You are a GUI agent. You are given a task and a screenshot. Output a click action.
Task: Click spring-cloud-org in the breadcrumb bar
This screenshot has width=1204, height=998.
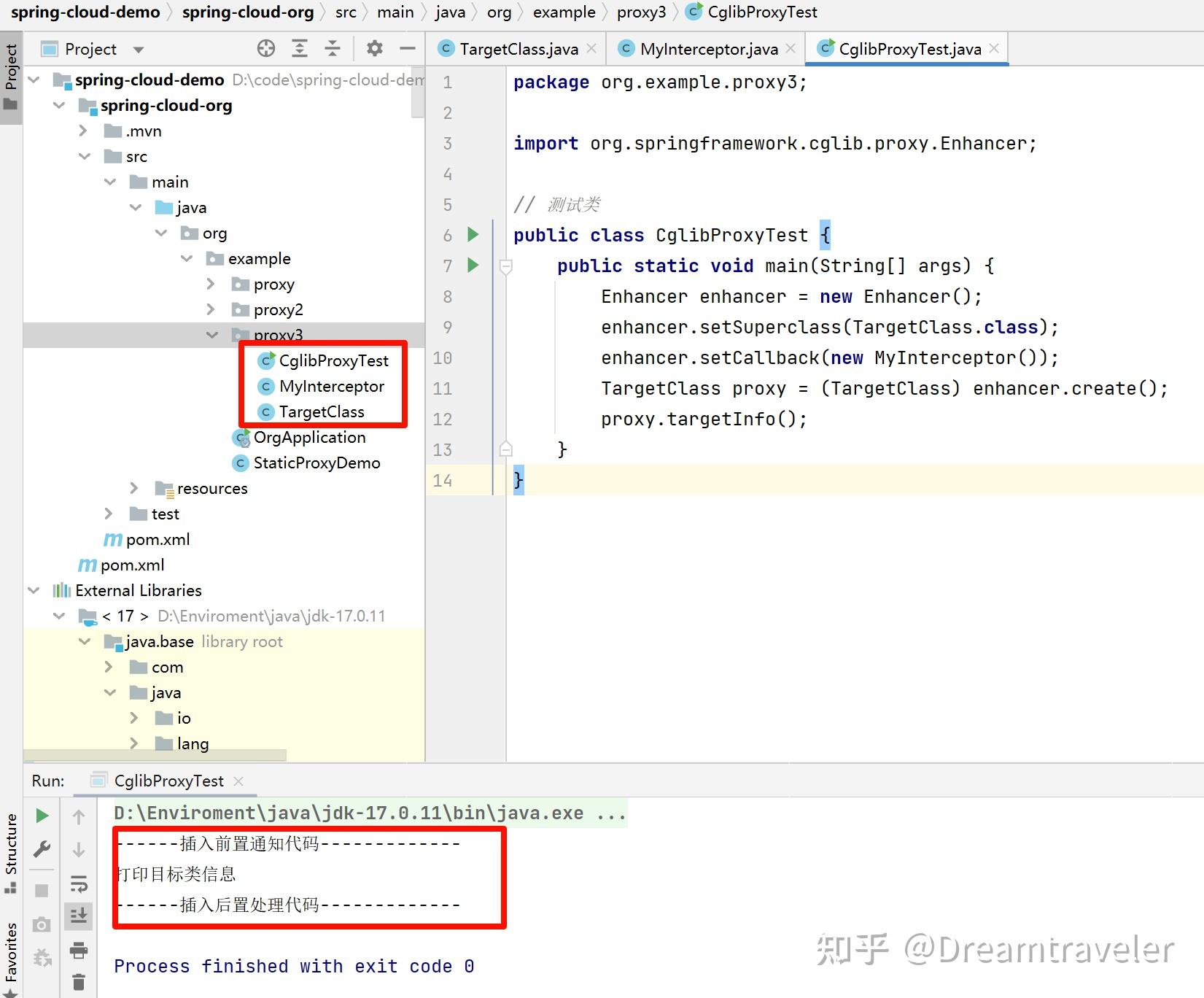tap(249, 12)
